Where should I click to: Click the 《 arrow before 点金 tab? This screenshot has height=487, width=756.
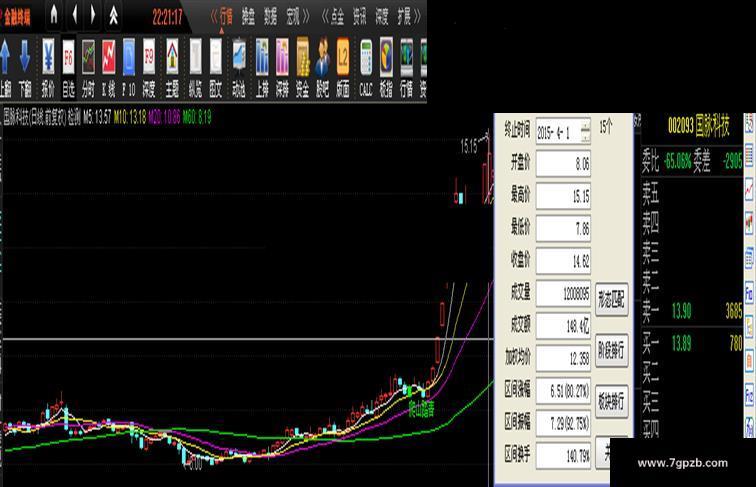coord(325,17)
